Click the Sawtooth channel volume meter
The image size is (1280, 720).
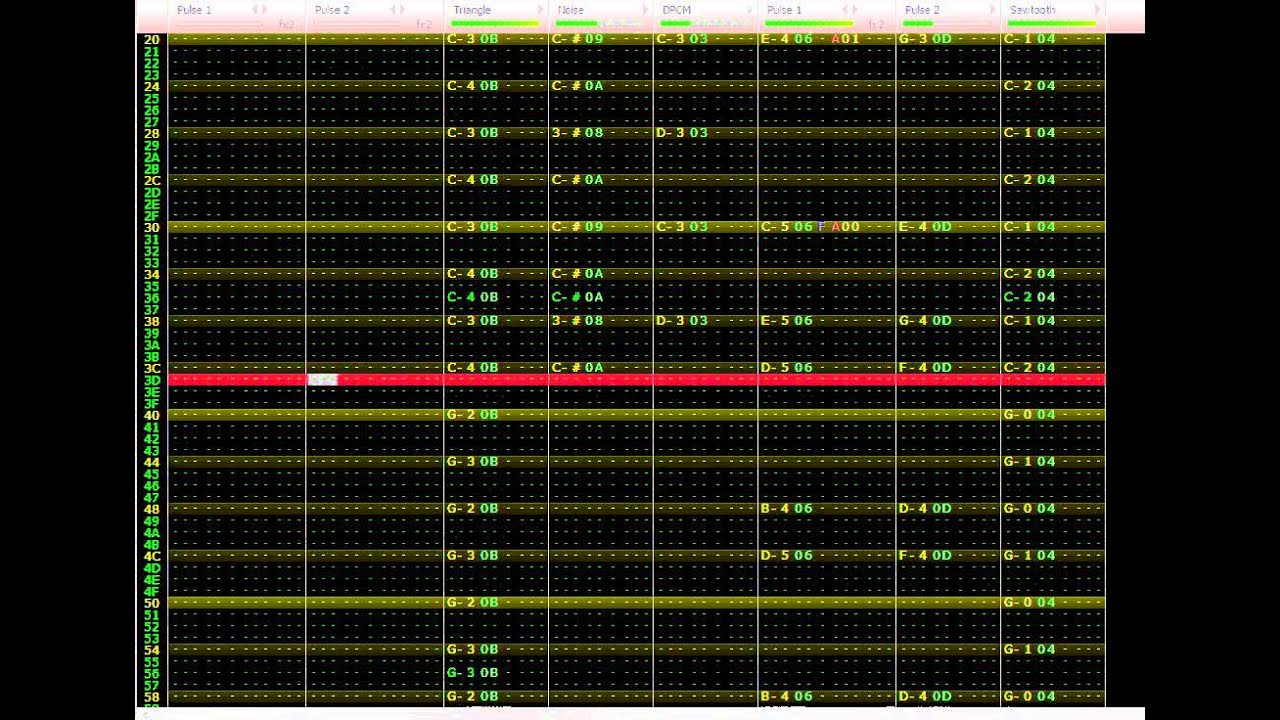pyautogui.click(x=1051, y=22)
